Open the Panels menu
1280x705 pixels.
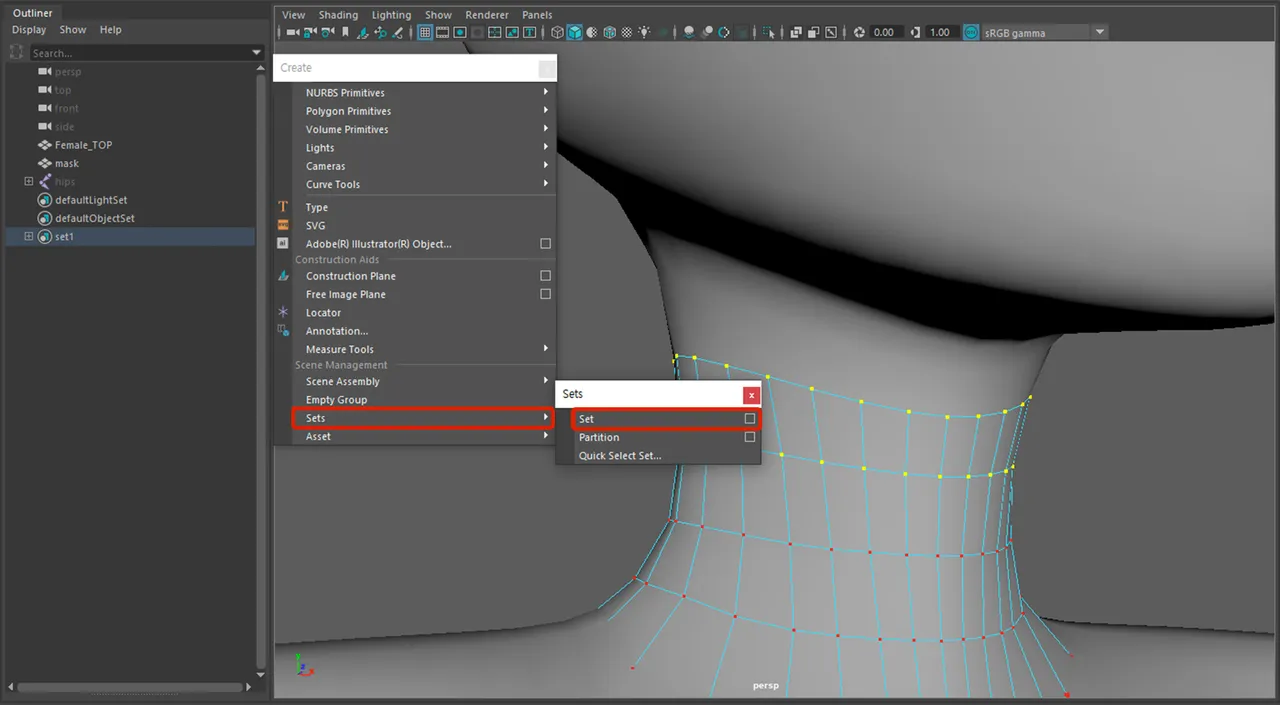[537, 15]
